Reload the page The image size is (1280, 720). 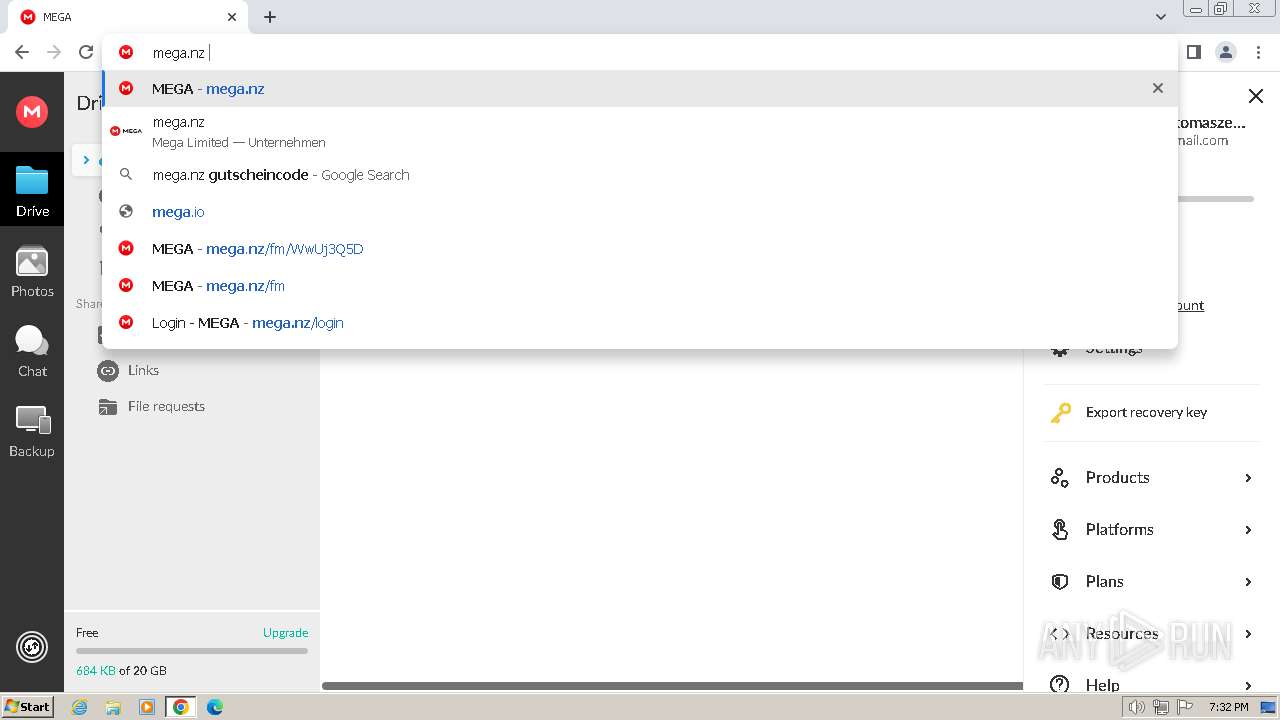tap(86, 52)
